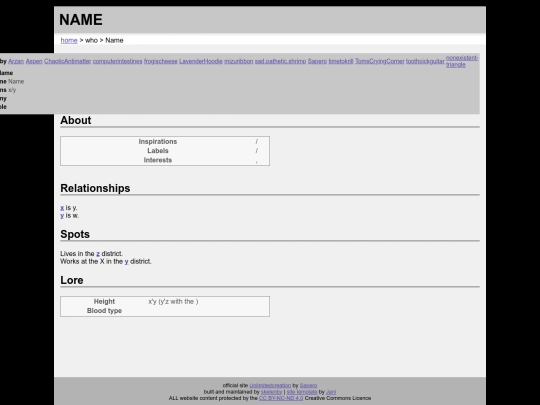Open the Sapero link in the gray top bar
The width and height of the screenshot is (540, 405).
pyautogui.click(x=317, y=61)
